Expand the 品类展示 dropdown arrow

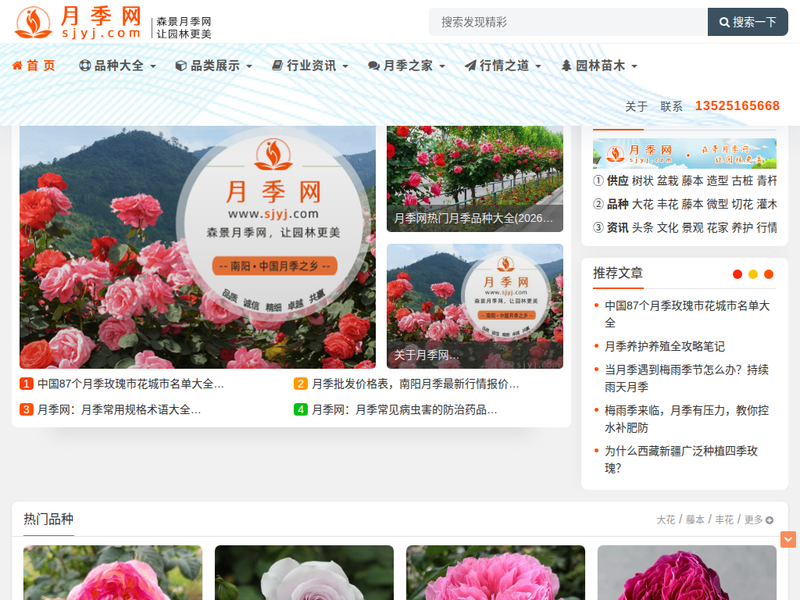click(249, 66)
